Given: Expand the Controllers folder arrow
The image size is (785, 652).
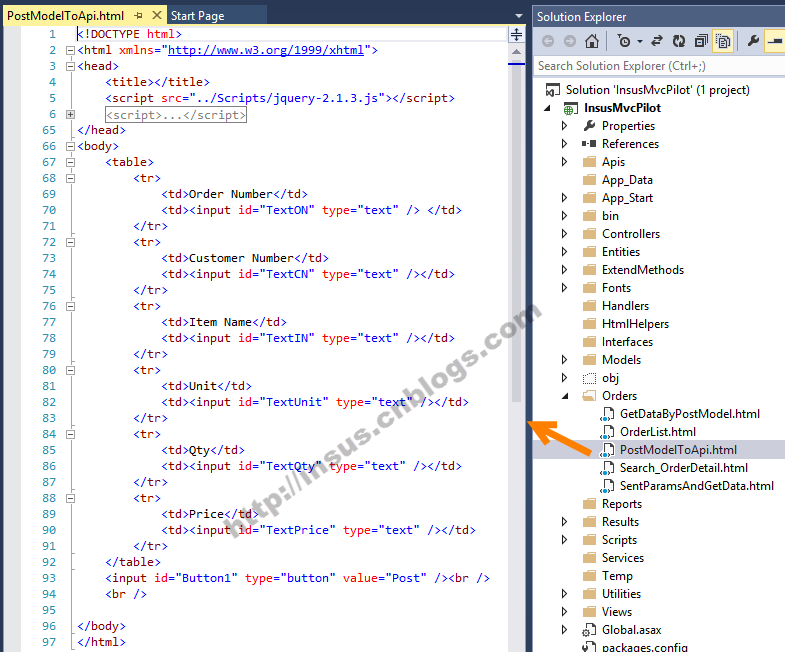Looking at the screenshot, I should (564, 234).
